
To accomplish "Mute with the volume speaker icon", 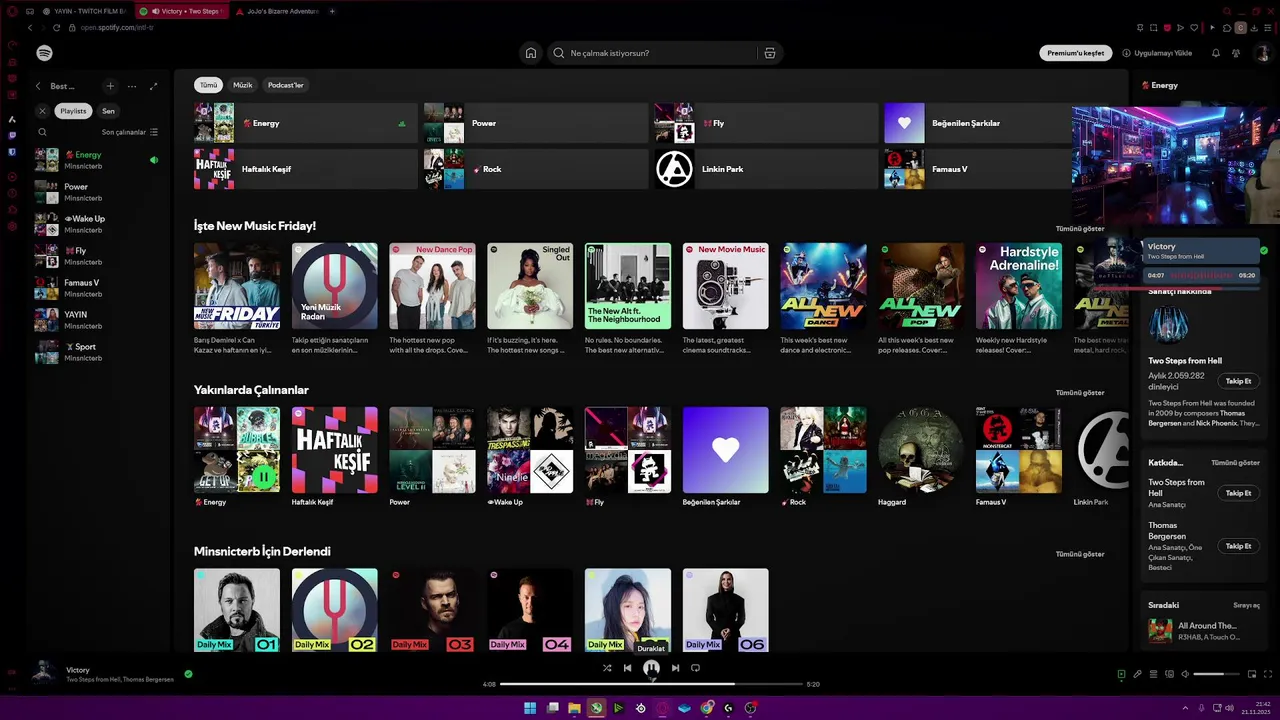I will pyautogui.click(x=1185, y=674).
